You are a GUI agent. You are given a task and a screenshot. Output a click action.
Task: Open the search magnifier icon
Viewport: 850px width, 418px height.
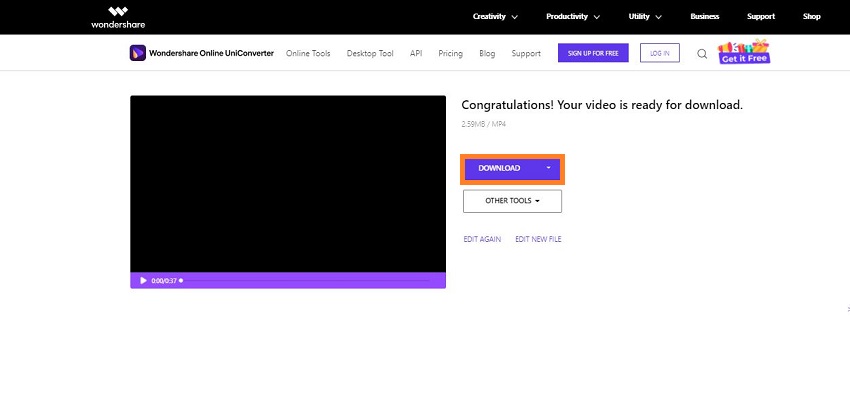(702, 54)
